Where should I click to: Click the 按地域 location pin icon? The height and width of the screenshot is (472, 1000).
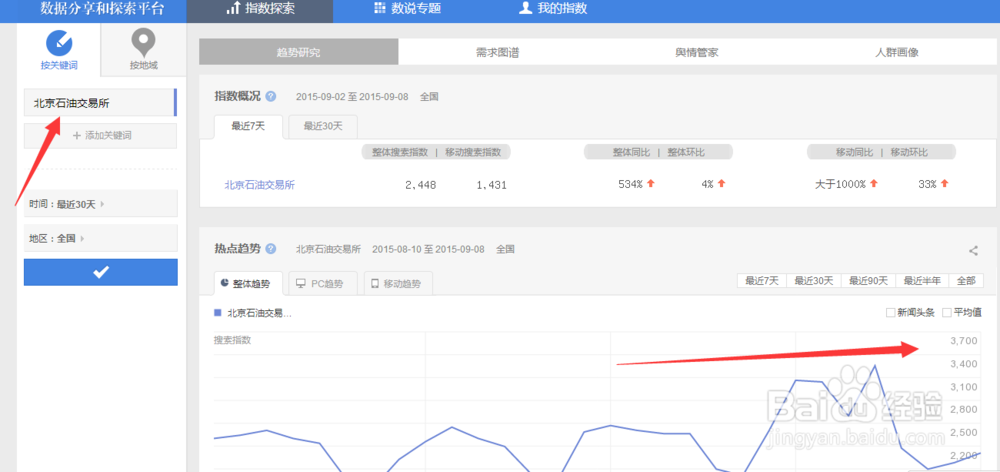pyautogui.click(x=143, y=43)
